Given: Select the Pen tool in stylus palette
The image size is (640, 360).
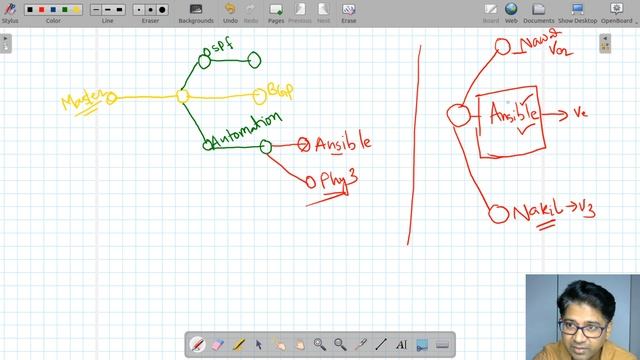Looking at the screenshot, I should 198,344.
